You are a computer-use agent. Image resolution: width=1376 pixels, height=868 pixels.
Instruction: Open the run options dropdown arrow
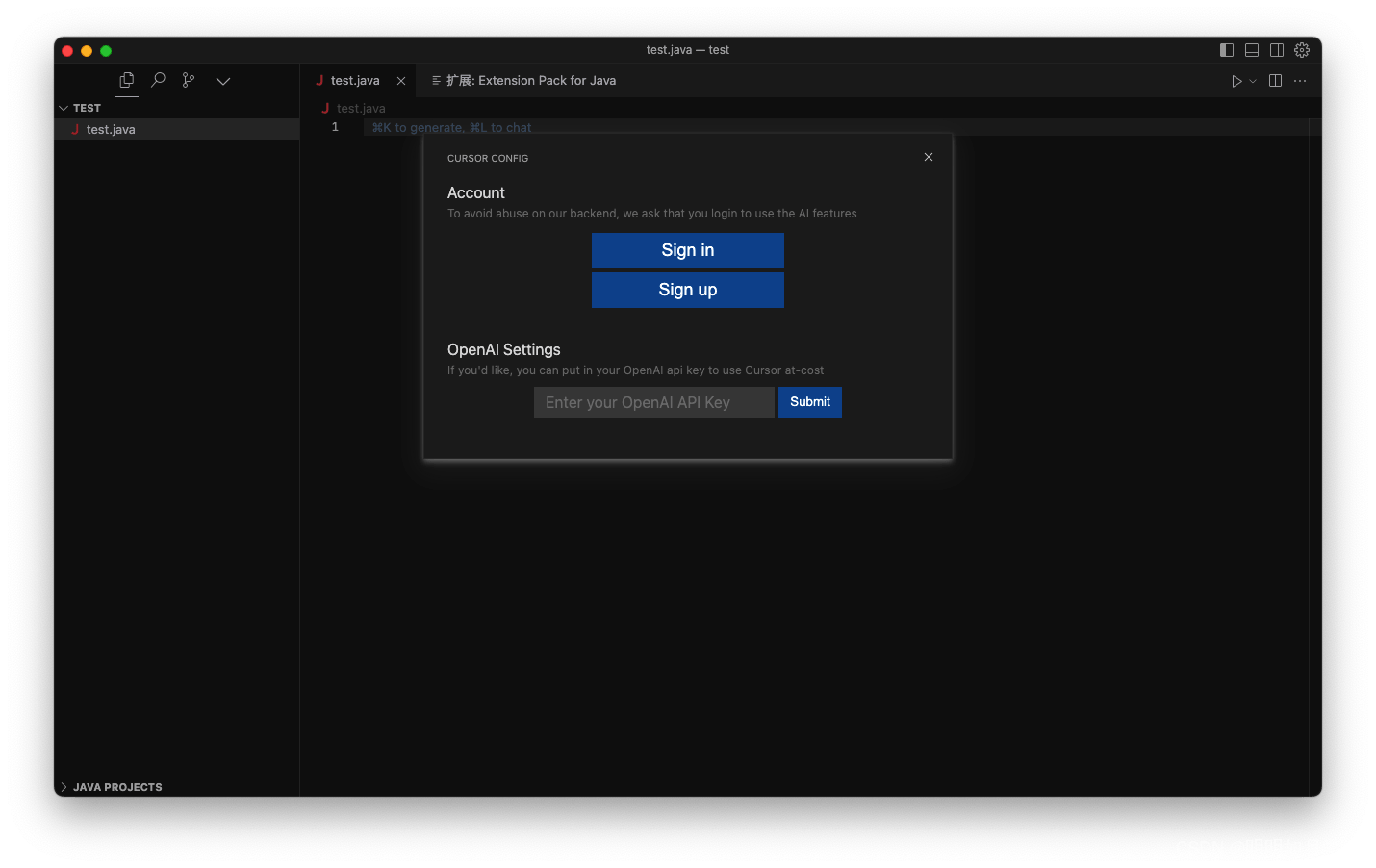tap(1253, 82)
